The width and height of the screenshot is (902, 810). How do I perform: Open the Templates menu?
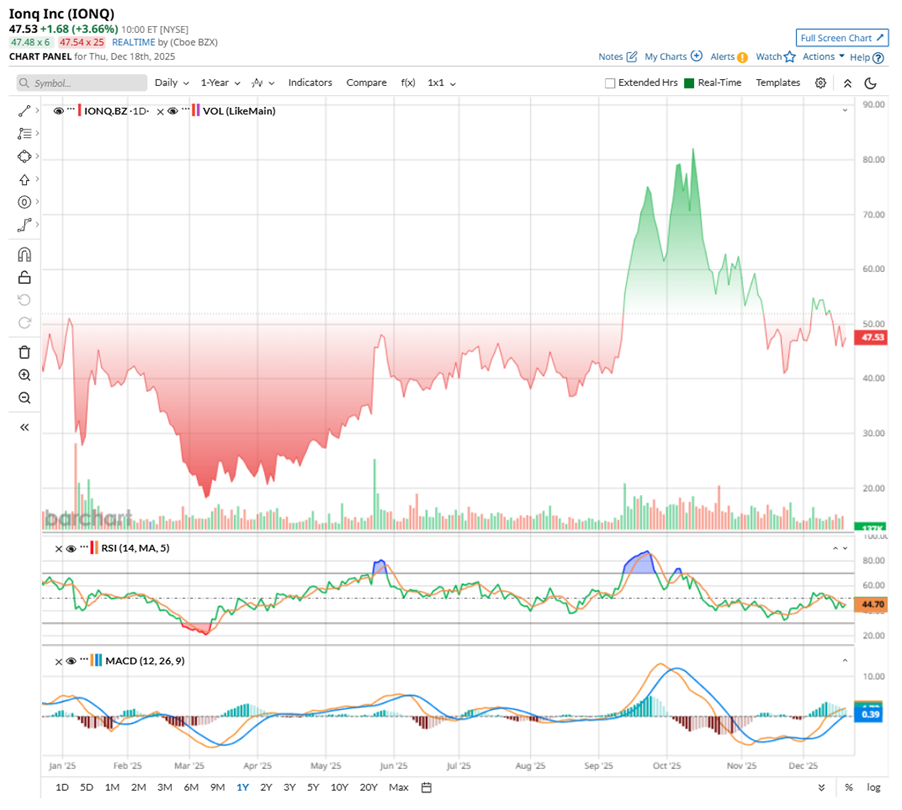(778, 83)
